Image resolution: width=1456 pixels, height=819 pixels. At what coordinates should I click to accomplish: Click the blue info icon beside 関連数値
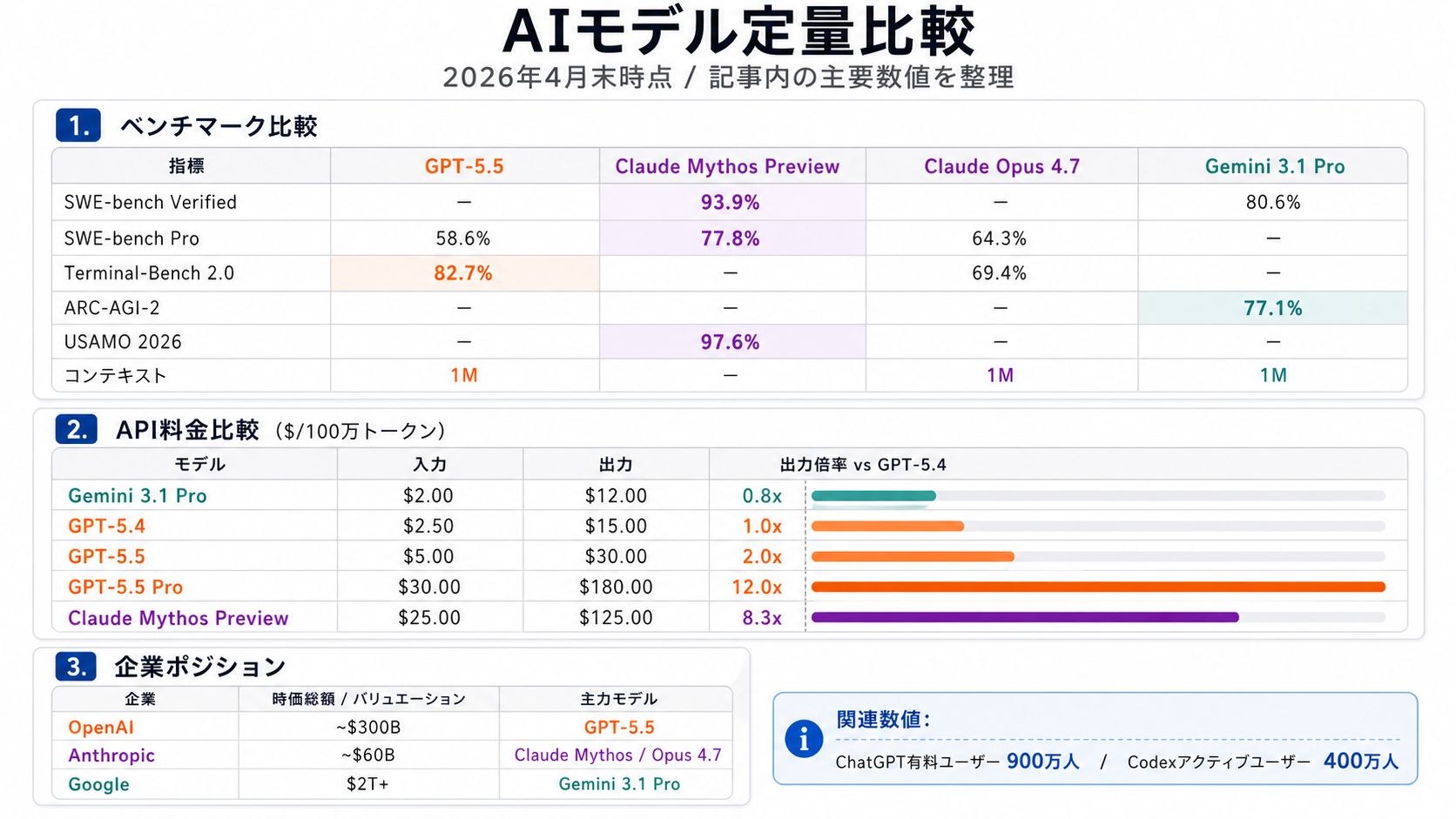(x=803, y=739)
